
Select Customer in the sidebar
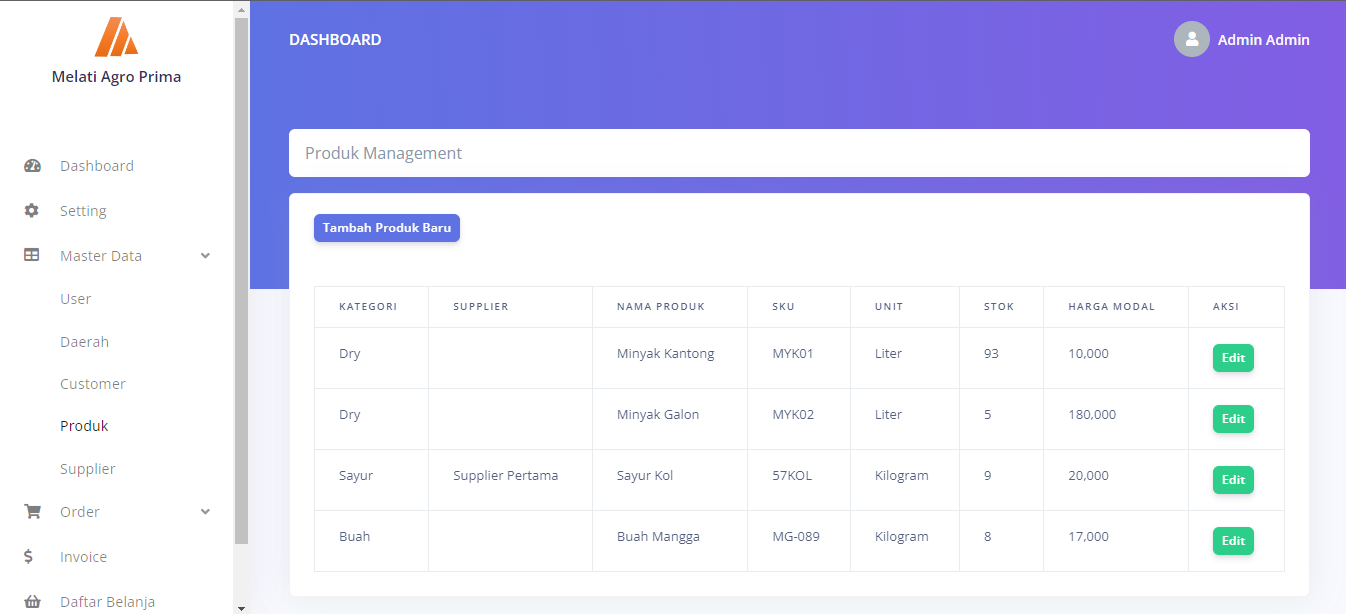point(93,384)
